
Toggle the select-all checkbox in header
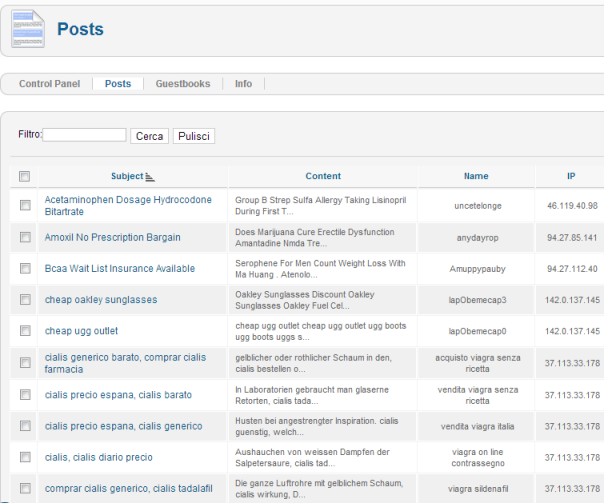[25, 176]
